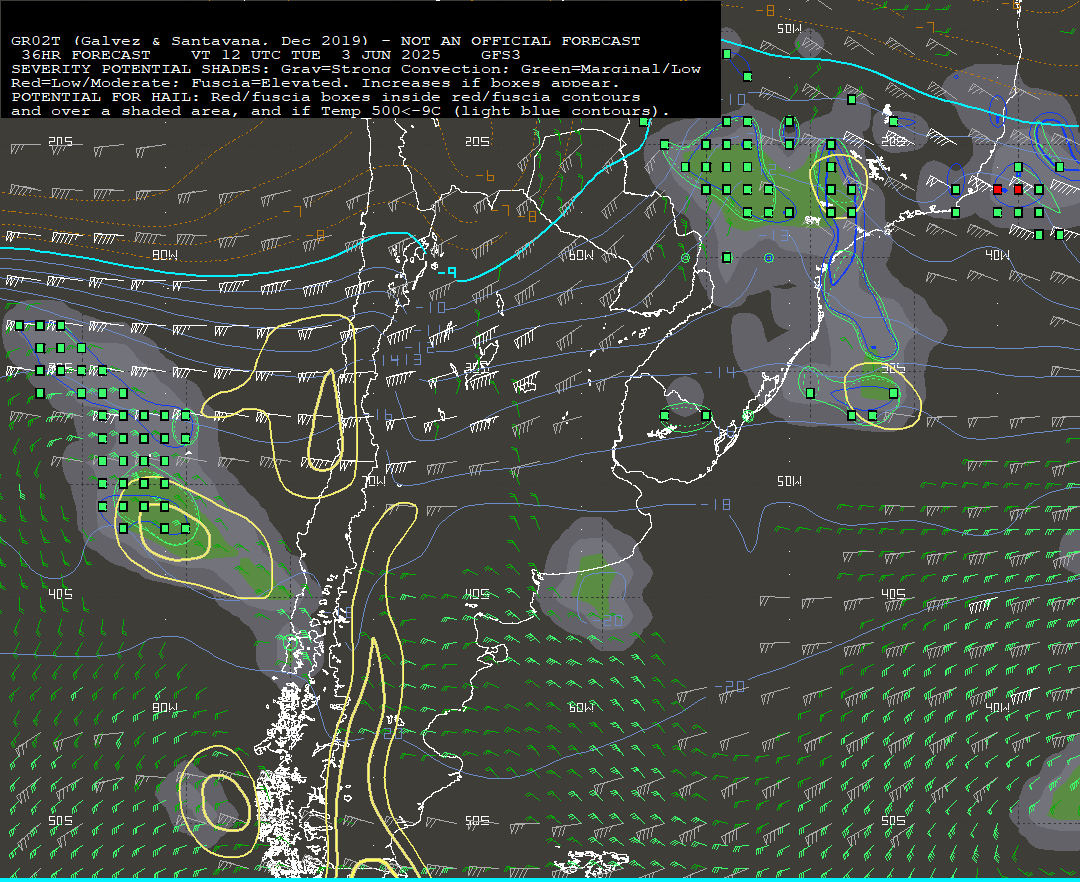Click the left red hail box

pos(997,189)
